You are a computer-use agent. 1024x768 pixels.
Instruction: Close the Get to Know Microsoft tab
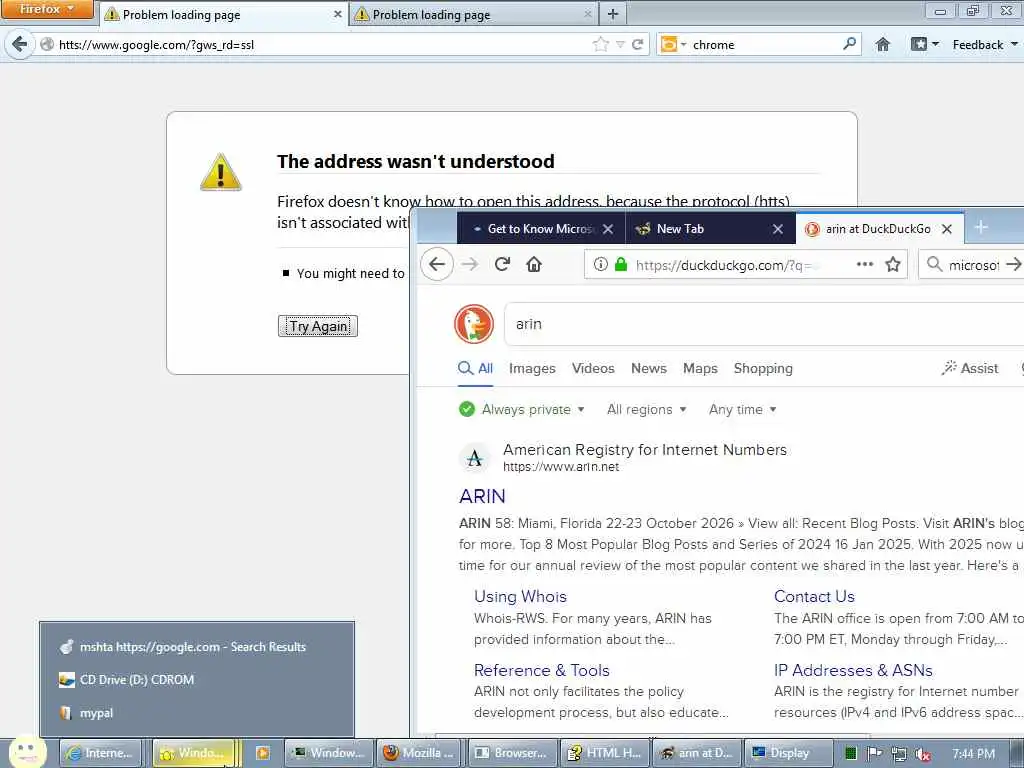click(x=608, y=229)
